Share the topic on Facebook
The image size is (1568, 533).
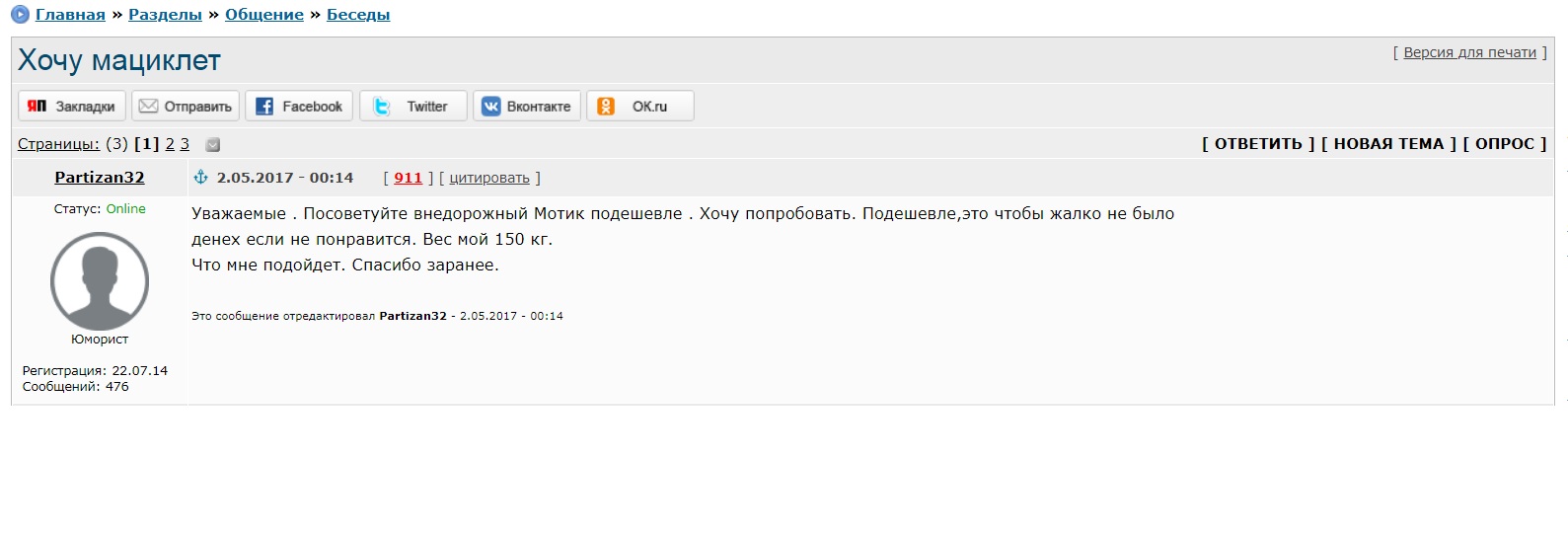(x=299, y=106)
